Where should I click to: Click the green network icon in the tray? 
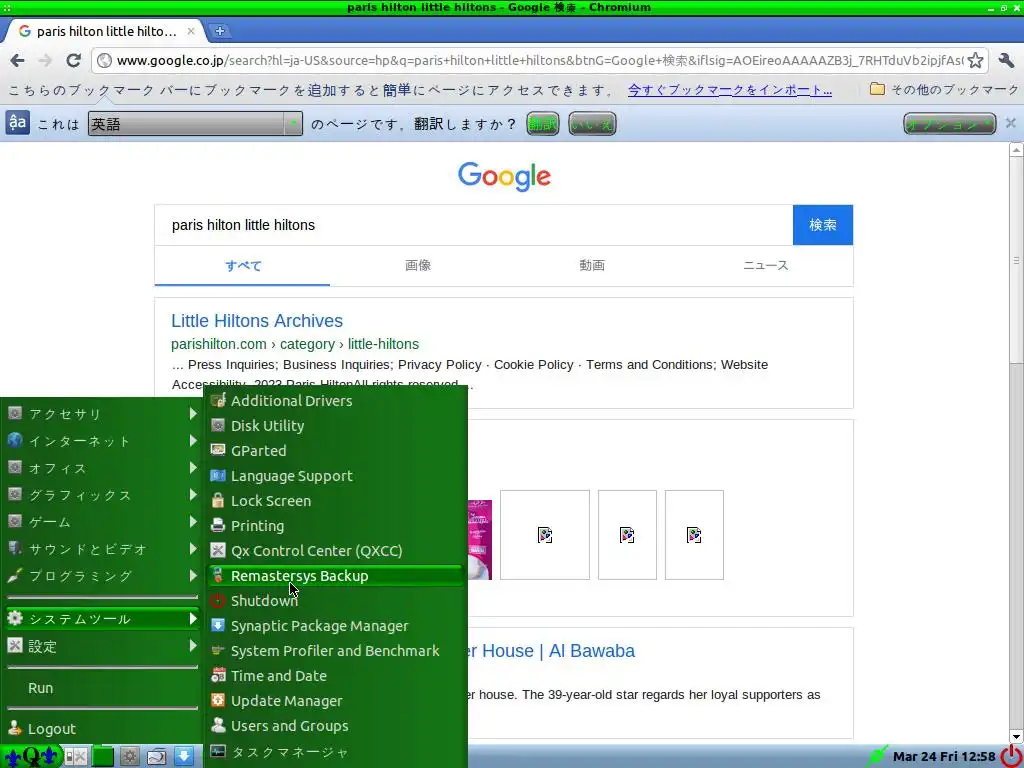coord(877,756)
